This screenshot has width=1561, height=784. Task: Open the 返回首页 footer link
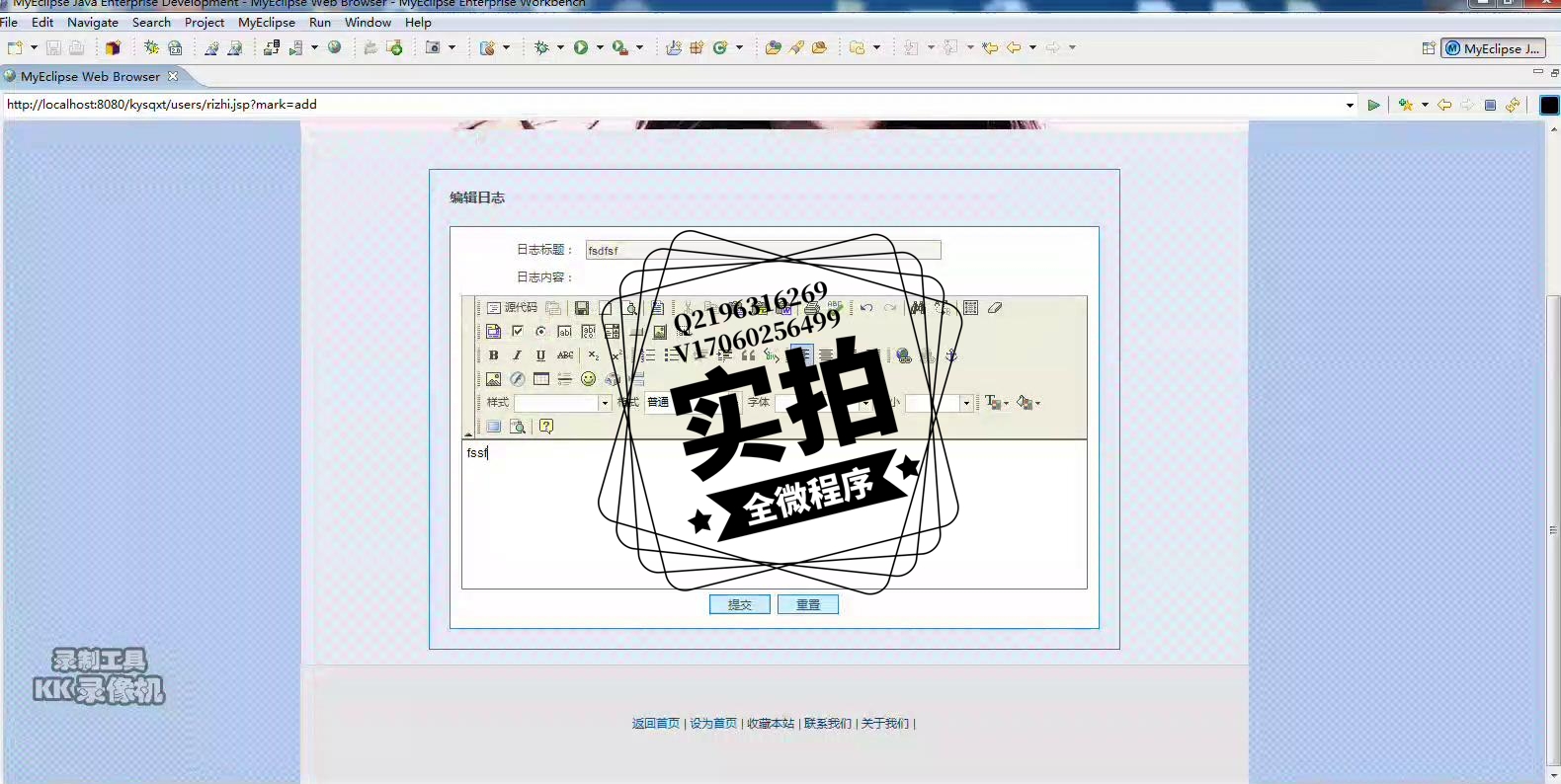pos(656,724)
